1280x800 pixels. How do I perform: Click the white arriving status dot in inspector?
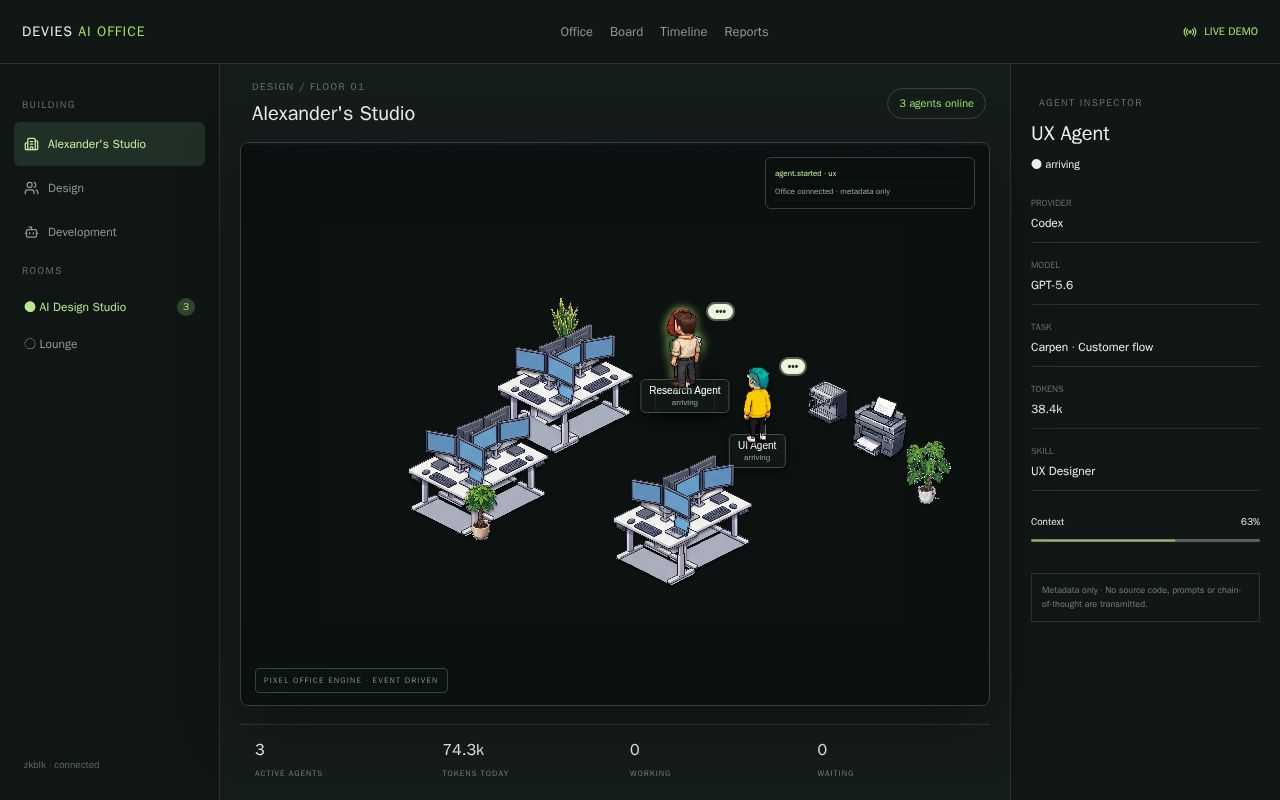tap(1036, 164)
